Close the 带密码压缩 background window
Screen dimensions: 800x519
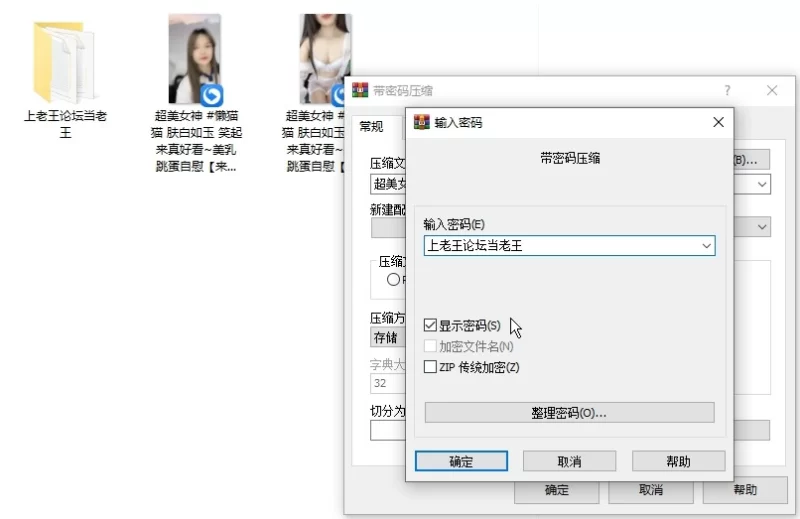pos(772,90)
